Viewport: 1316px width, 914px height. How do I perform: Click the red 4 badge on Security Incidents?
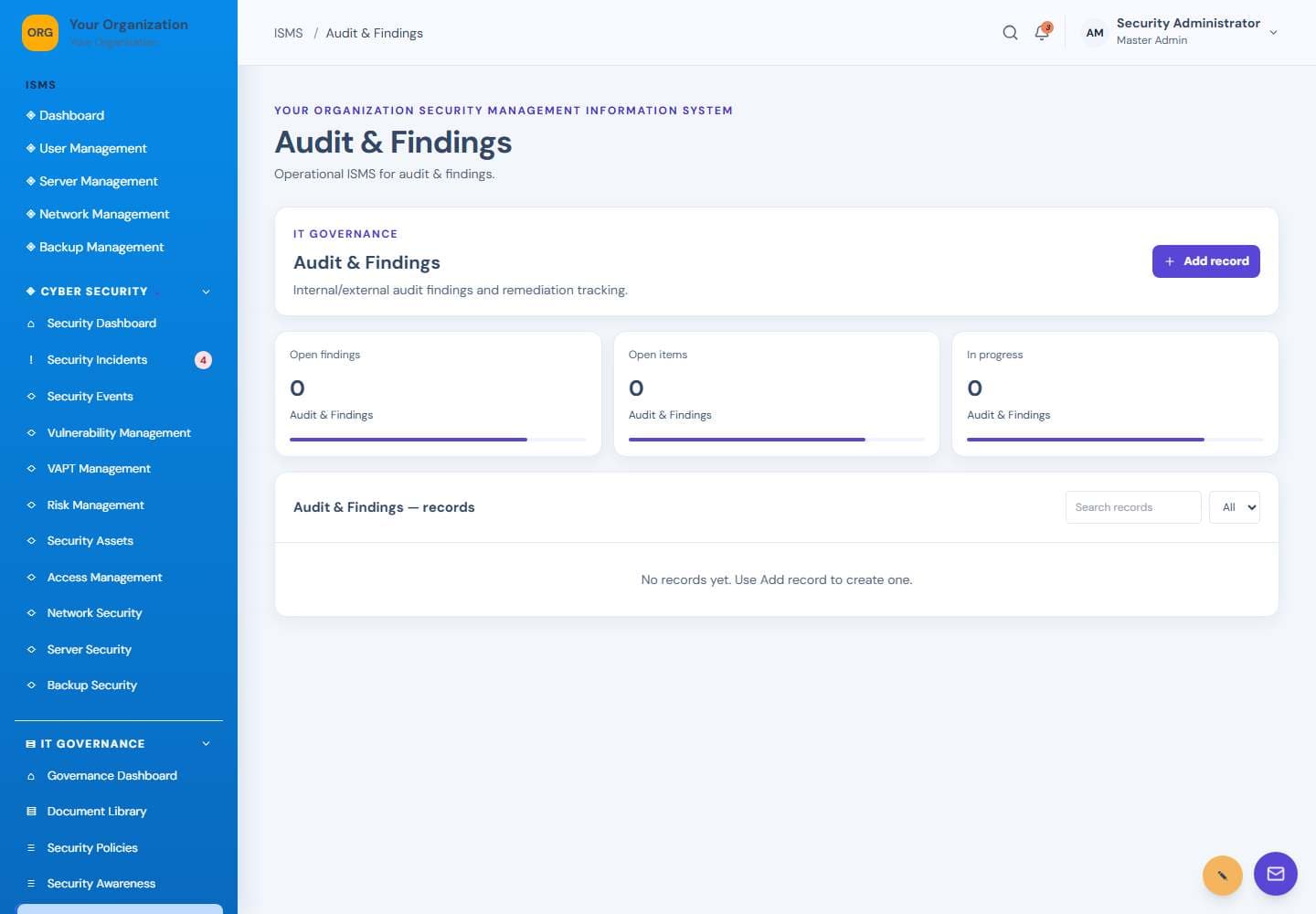click(x=203, y=360)
